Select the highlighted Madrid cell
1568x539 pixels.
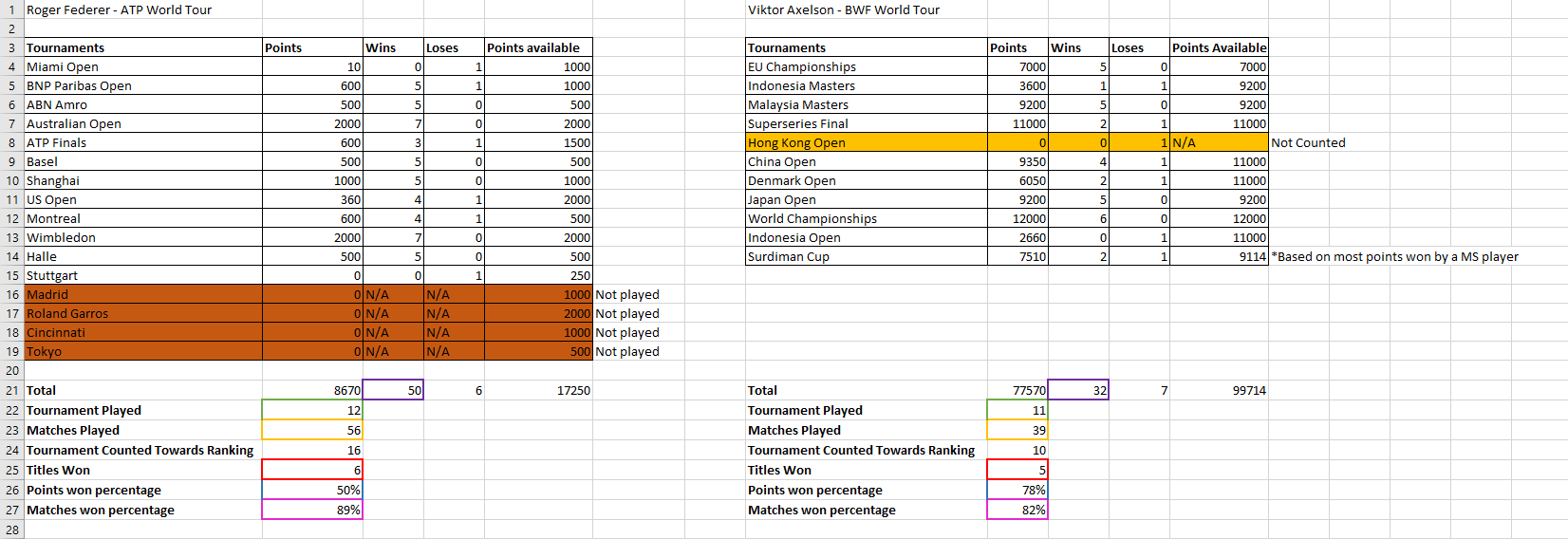pyautogui.click(x=143, y=294)
